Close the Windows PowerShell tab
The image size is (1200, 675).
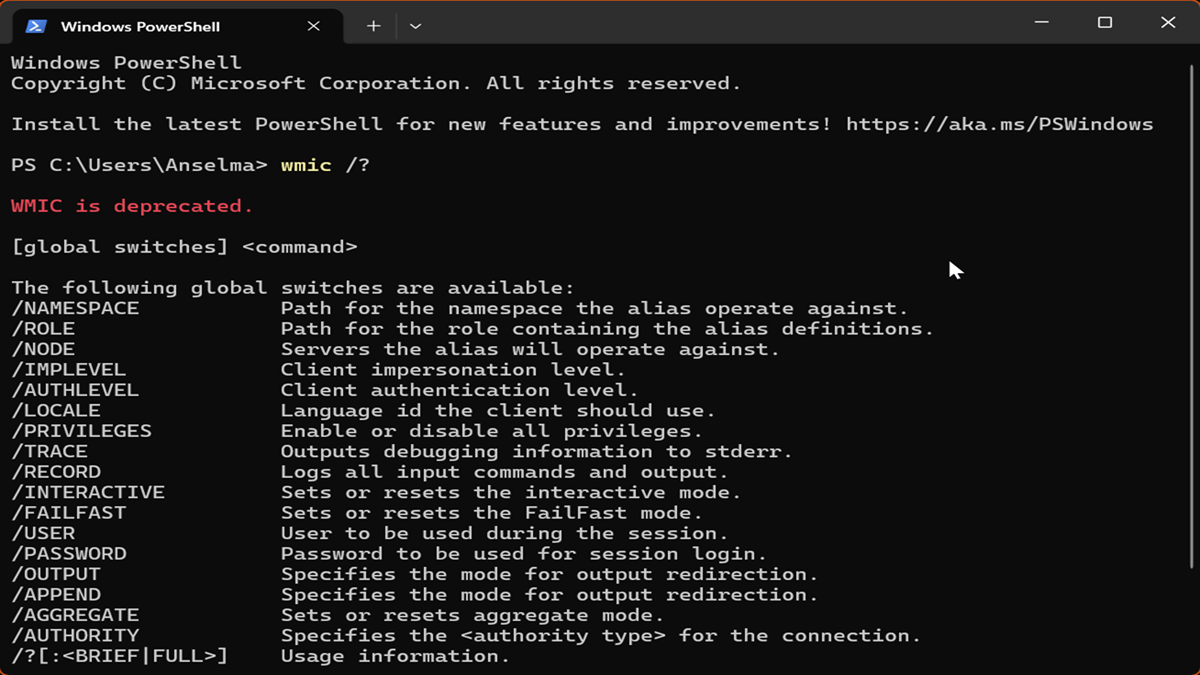point(314,26)
